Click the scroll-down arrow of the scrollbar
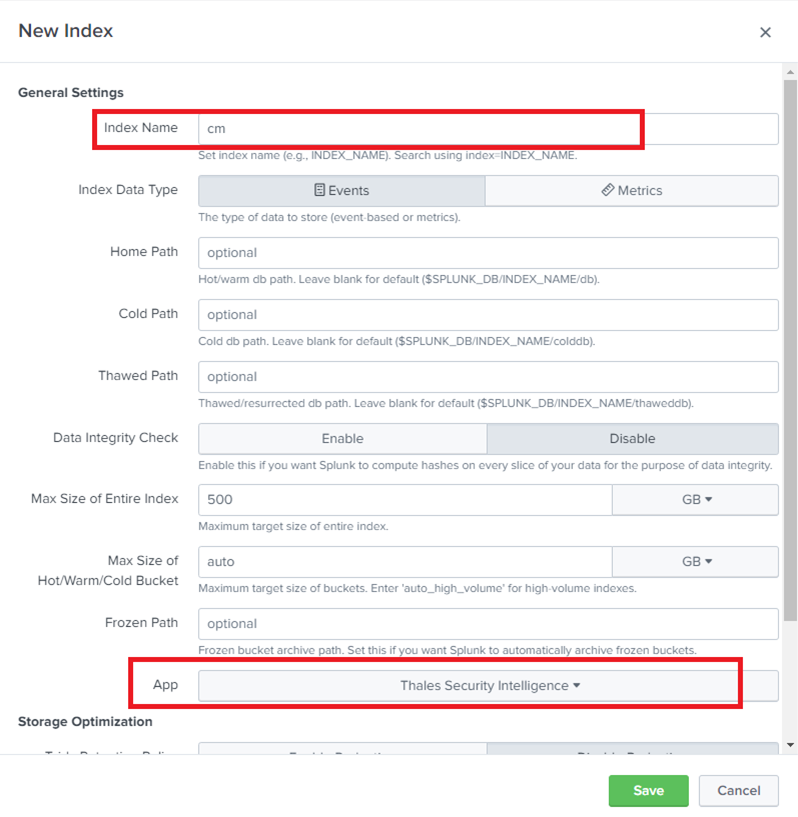The image size is (798, 817). (x=791, y=744)
